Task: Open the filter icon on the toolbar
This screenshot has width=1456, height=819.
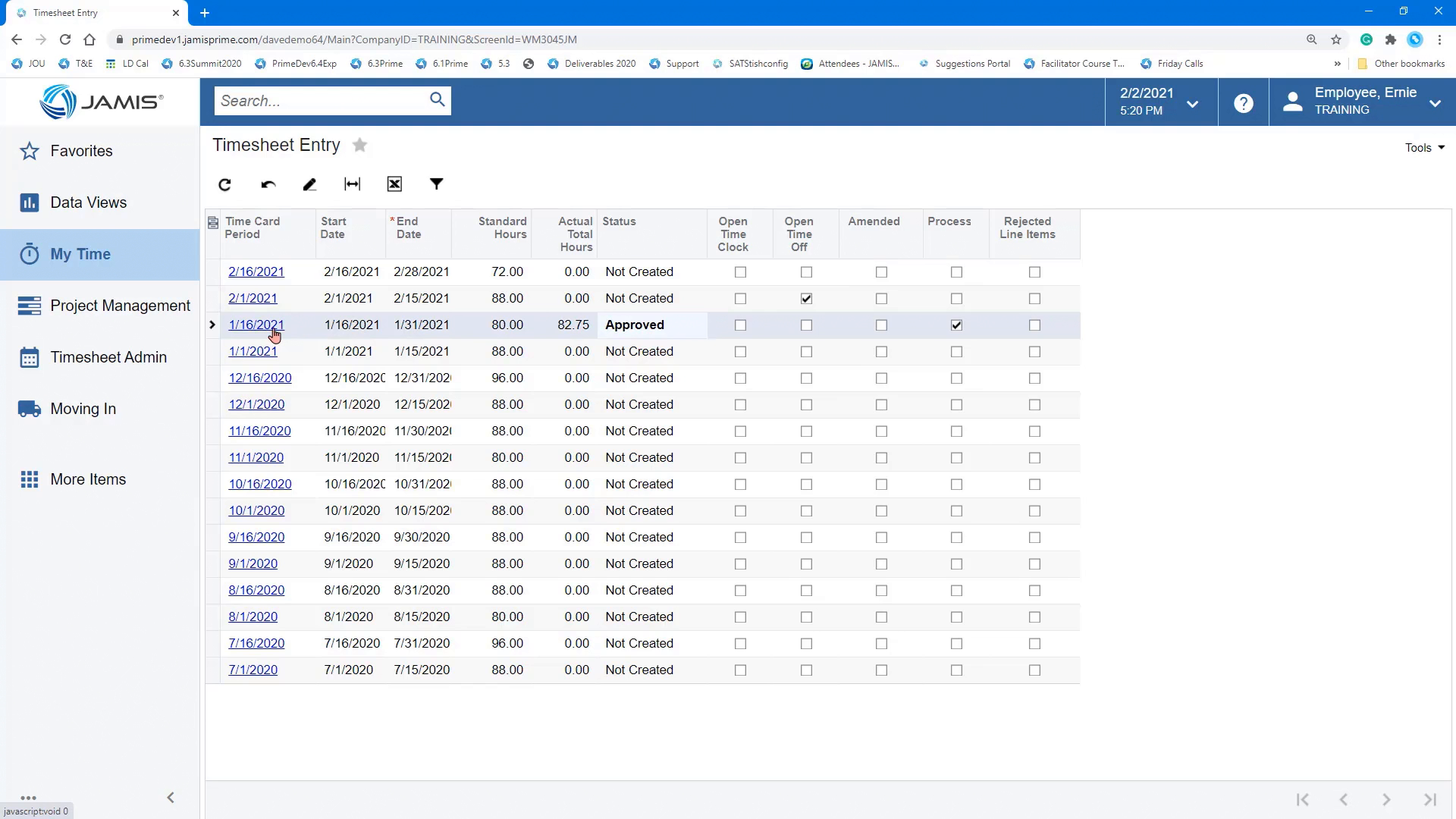Action: click(437, 184)
